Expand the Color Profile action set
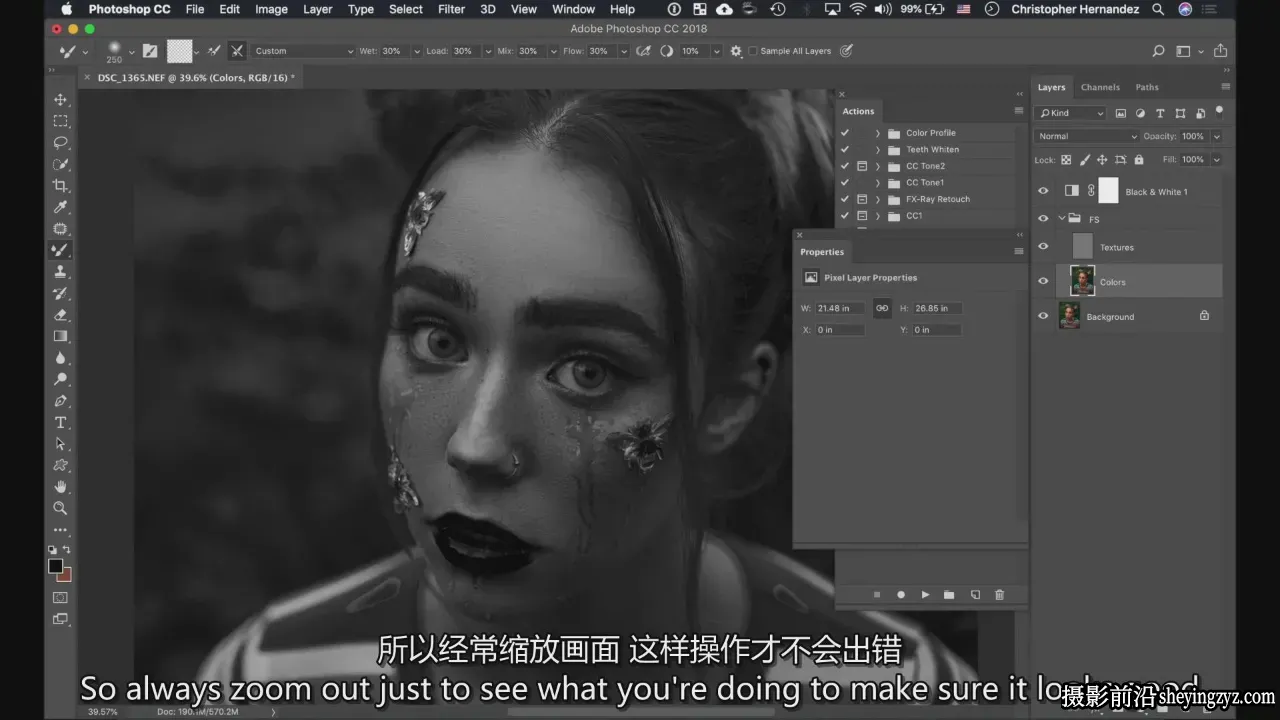Image resolution: width=1280 pixels, height=720 pixels. click(x=878, y=133)
